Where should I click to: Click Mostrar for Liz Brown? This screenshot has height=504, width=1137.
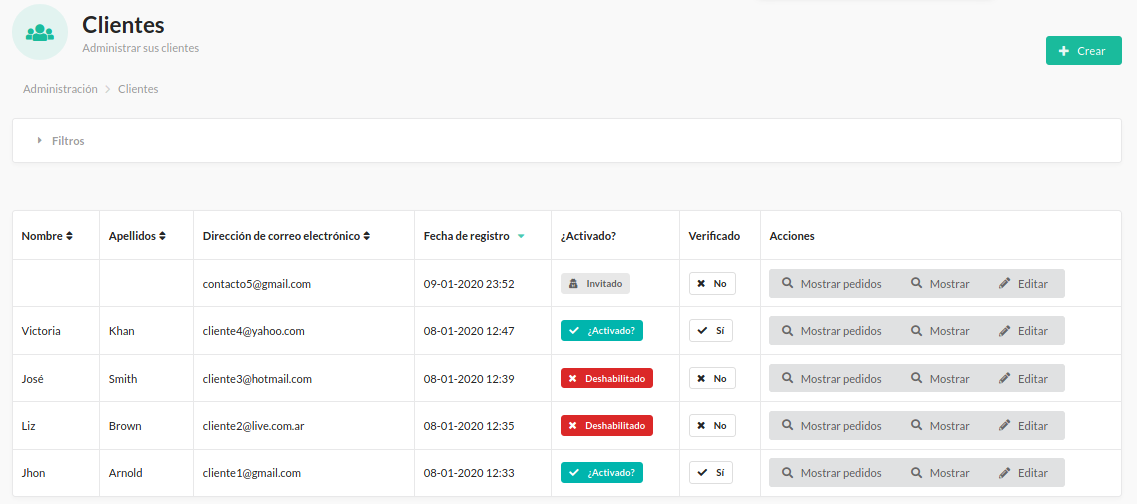(x=940, y=426)
